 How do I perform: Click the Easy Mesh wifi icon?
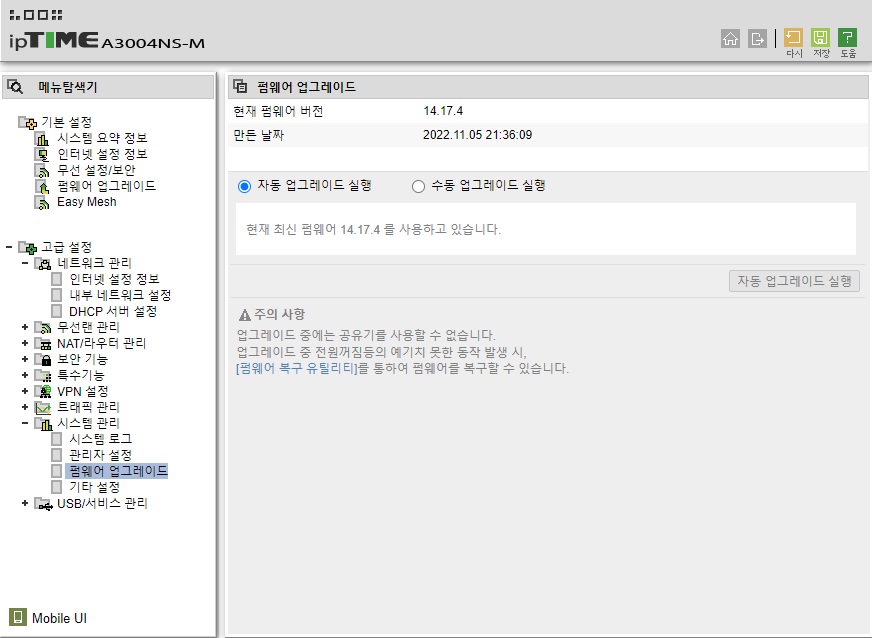click(x=42, y=203)
